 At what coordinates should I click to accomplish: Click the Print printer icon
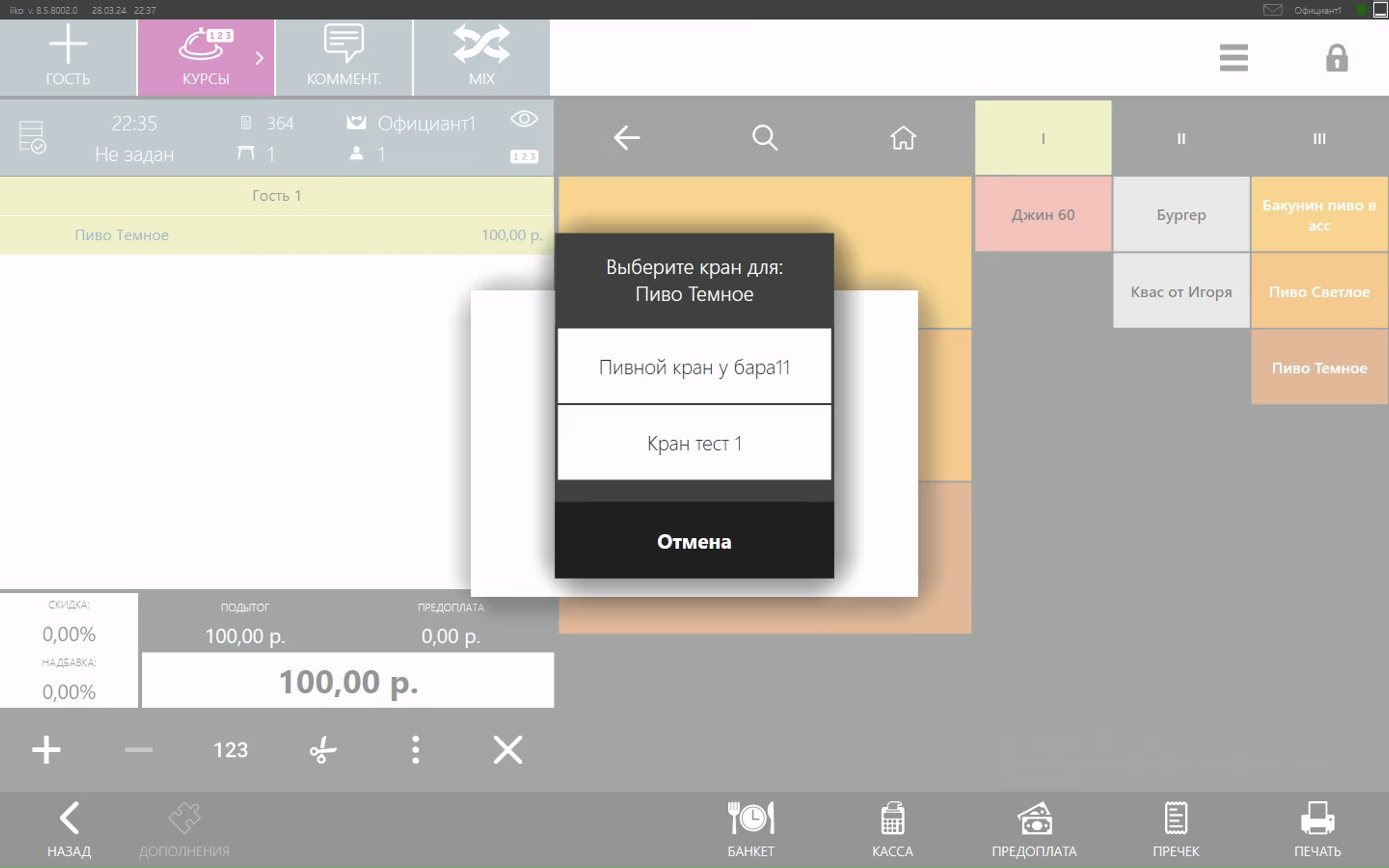1317,820
